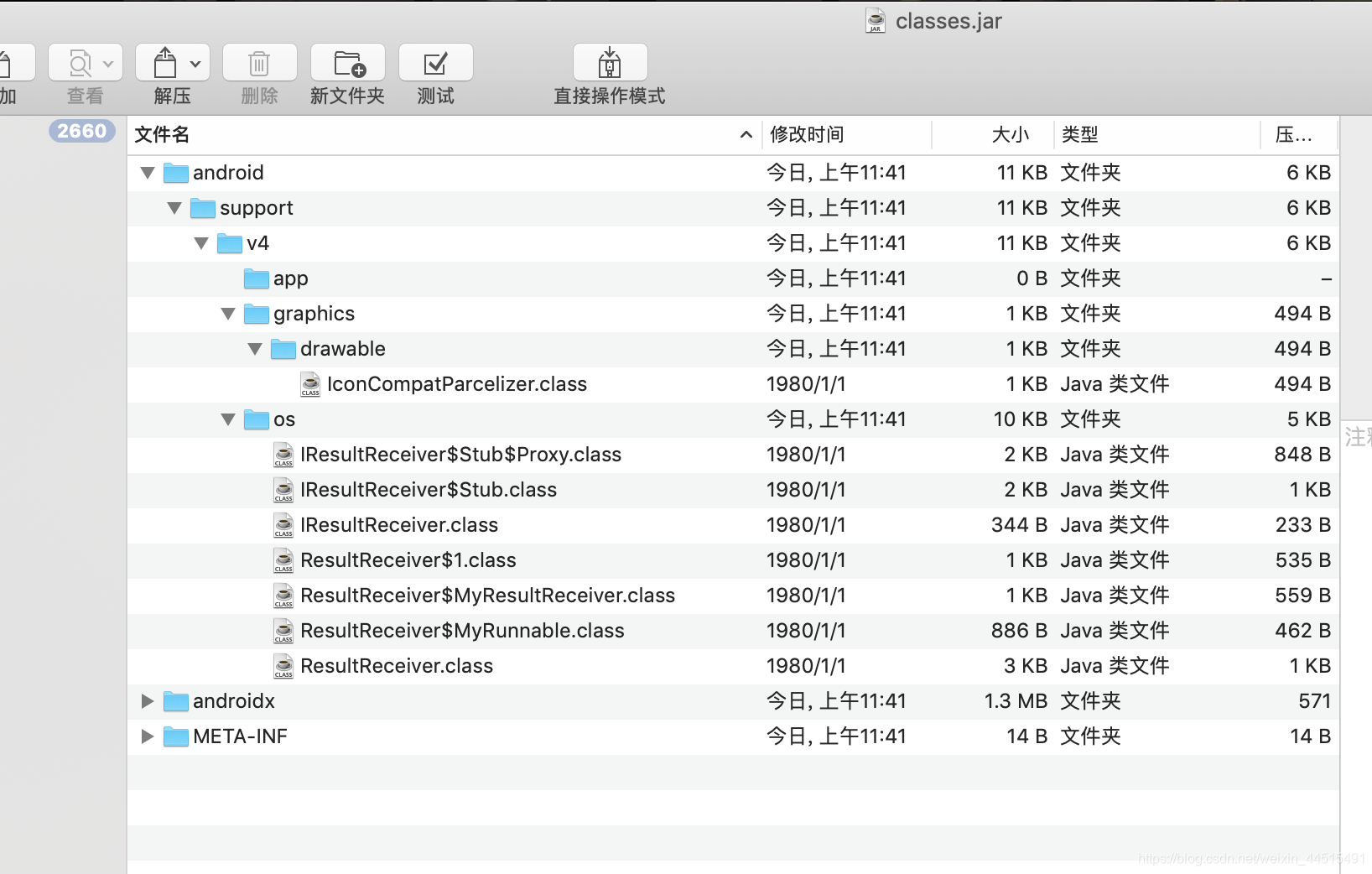Screen dimensions: 1372x874
Task: Click IResultReceiver$Stub.class file icon
Action: (x=283, y=490)
